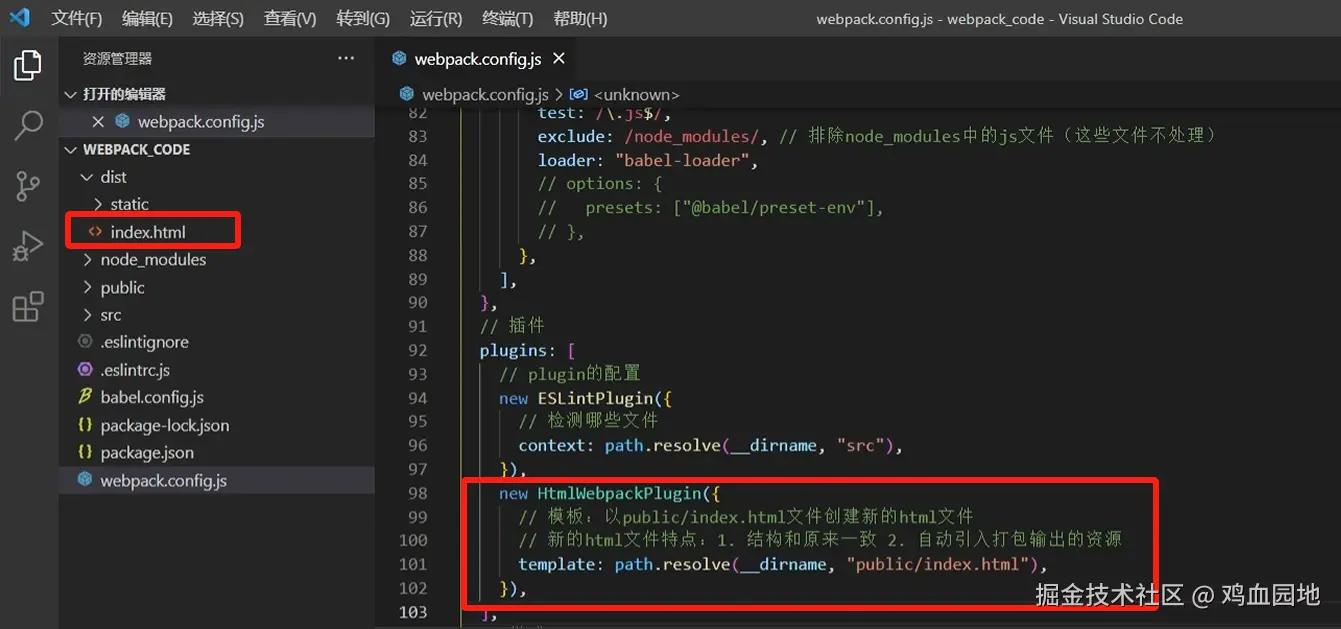Open the .eslintrc.js file
1341x629 pixels.
[135, 370]
